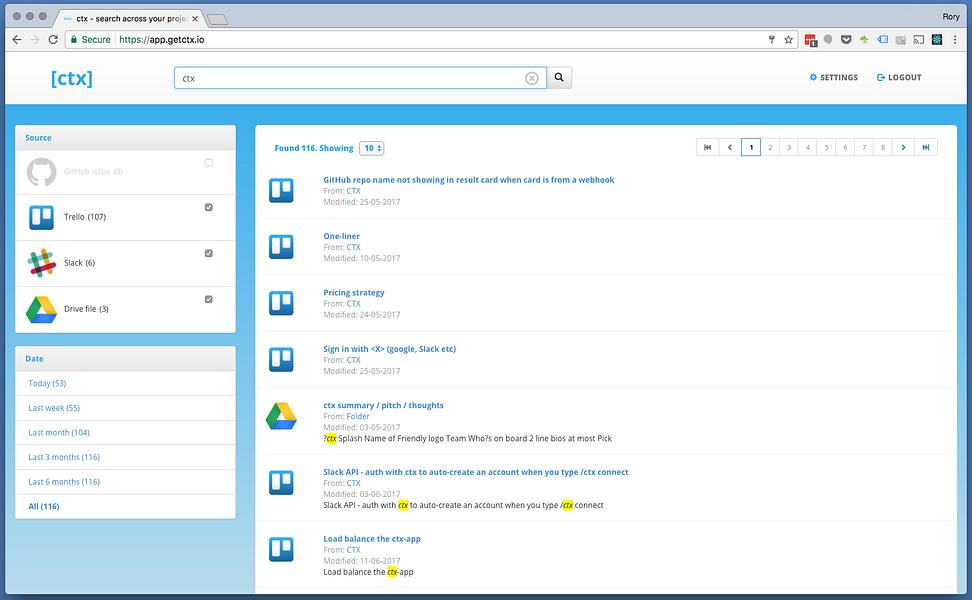This screenshot has height=600, width=972.
Task: Click Trello icon beside 'Load balance' result
Action: 281,549
